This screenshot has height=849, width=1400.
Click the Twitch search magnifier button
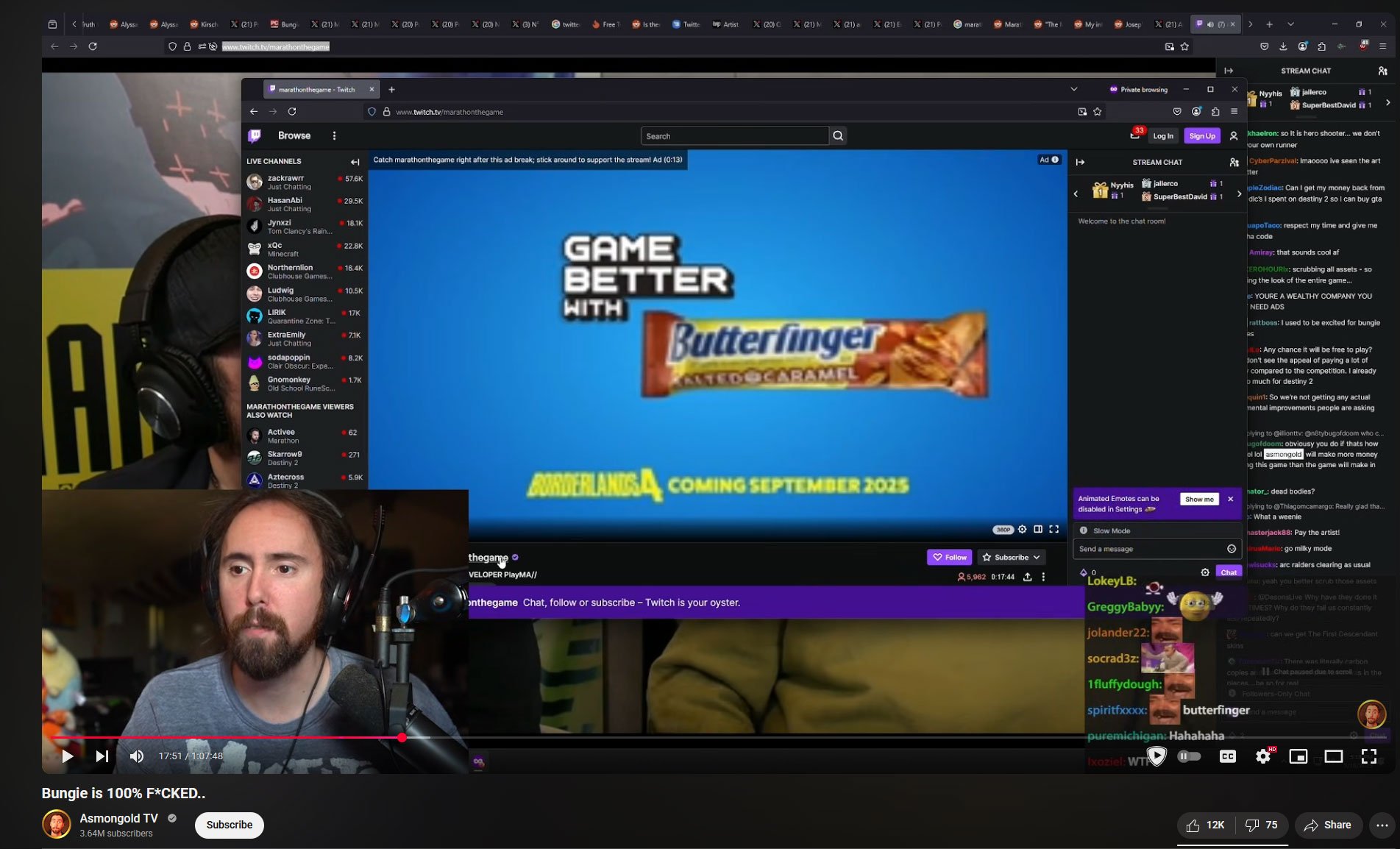tap(838, 136)
